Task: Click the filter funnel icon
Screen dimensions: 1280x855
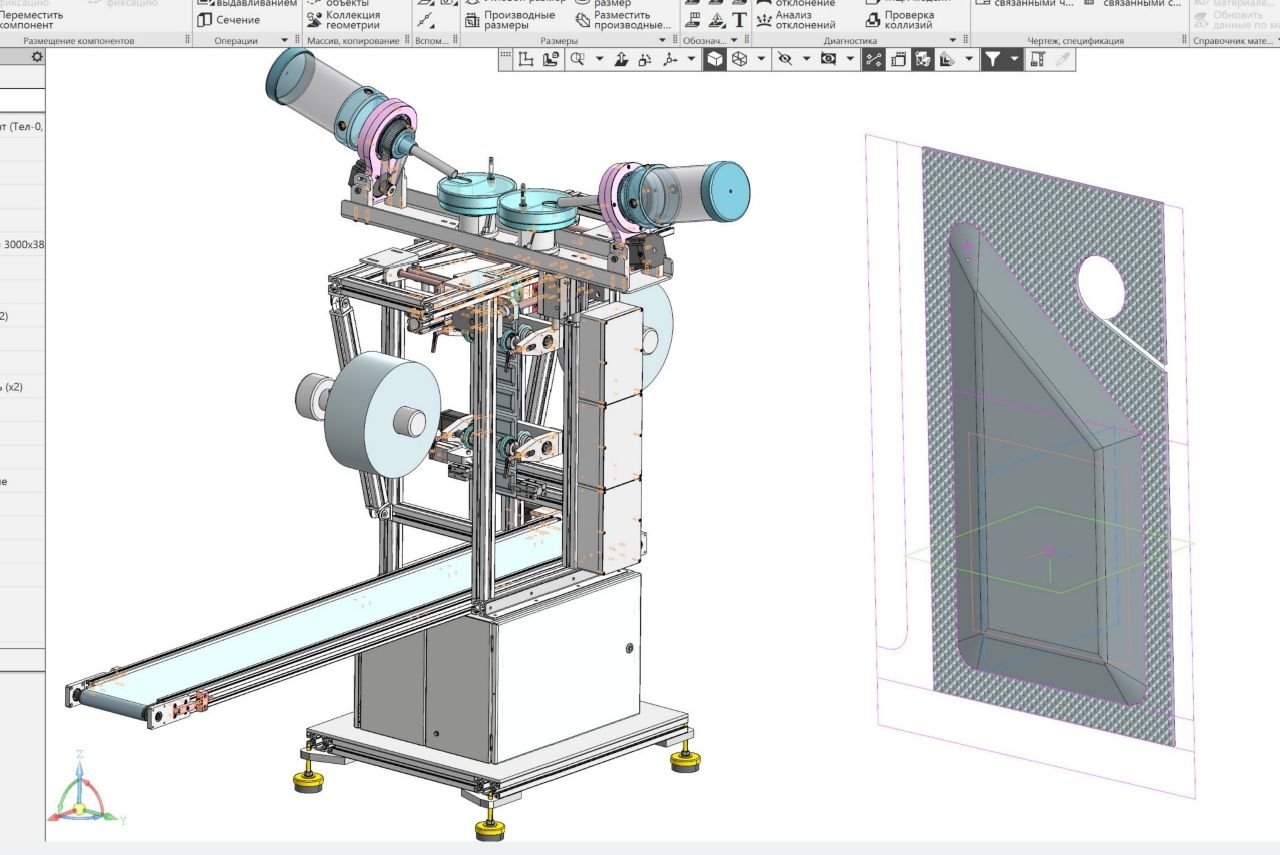Action: [x=991, y=60]
